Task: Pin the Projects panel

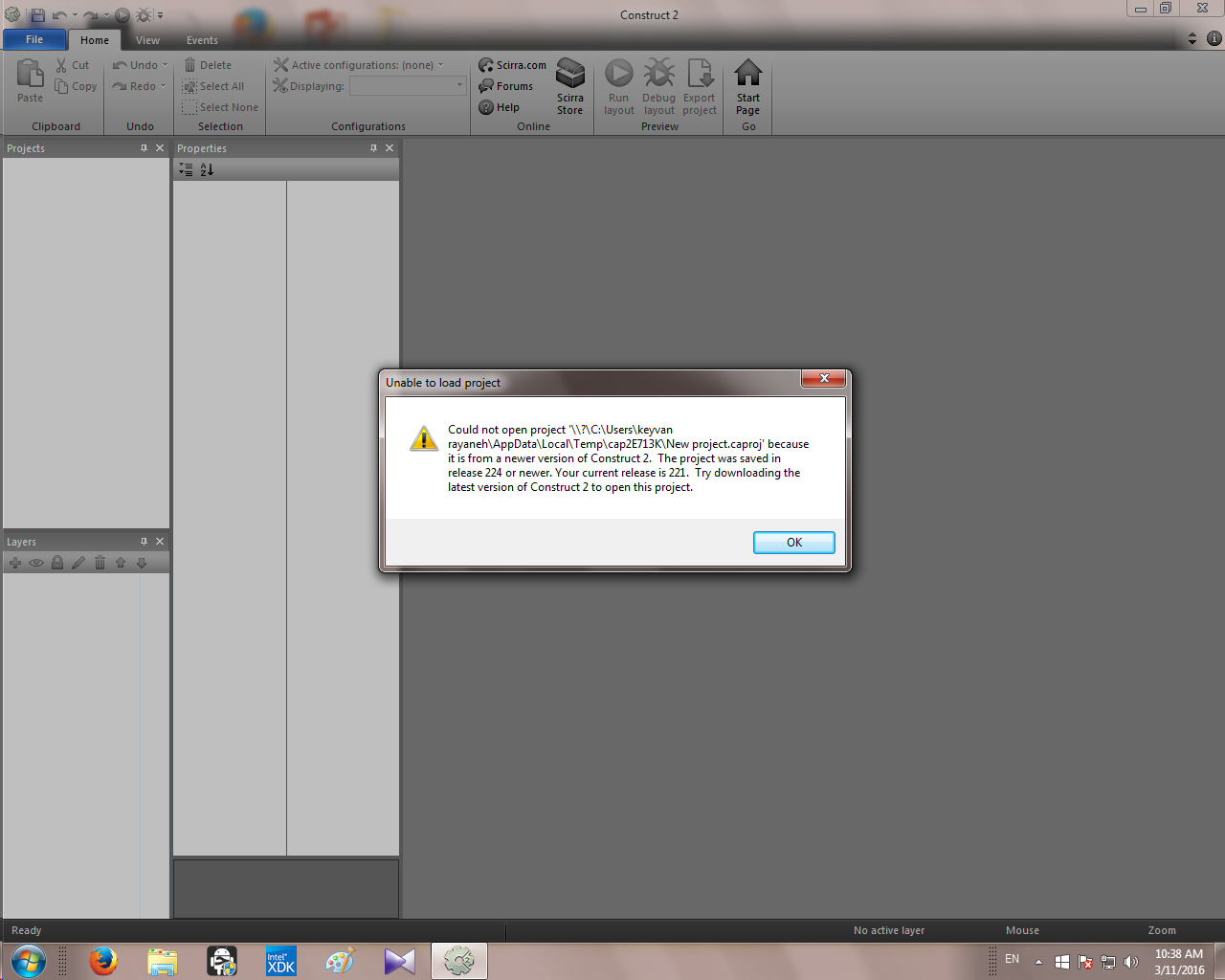Action: [x=145, y=148]
